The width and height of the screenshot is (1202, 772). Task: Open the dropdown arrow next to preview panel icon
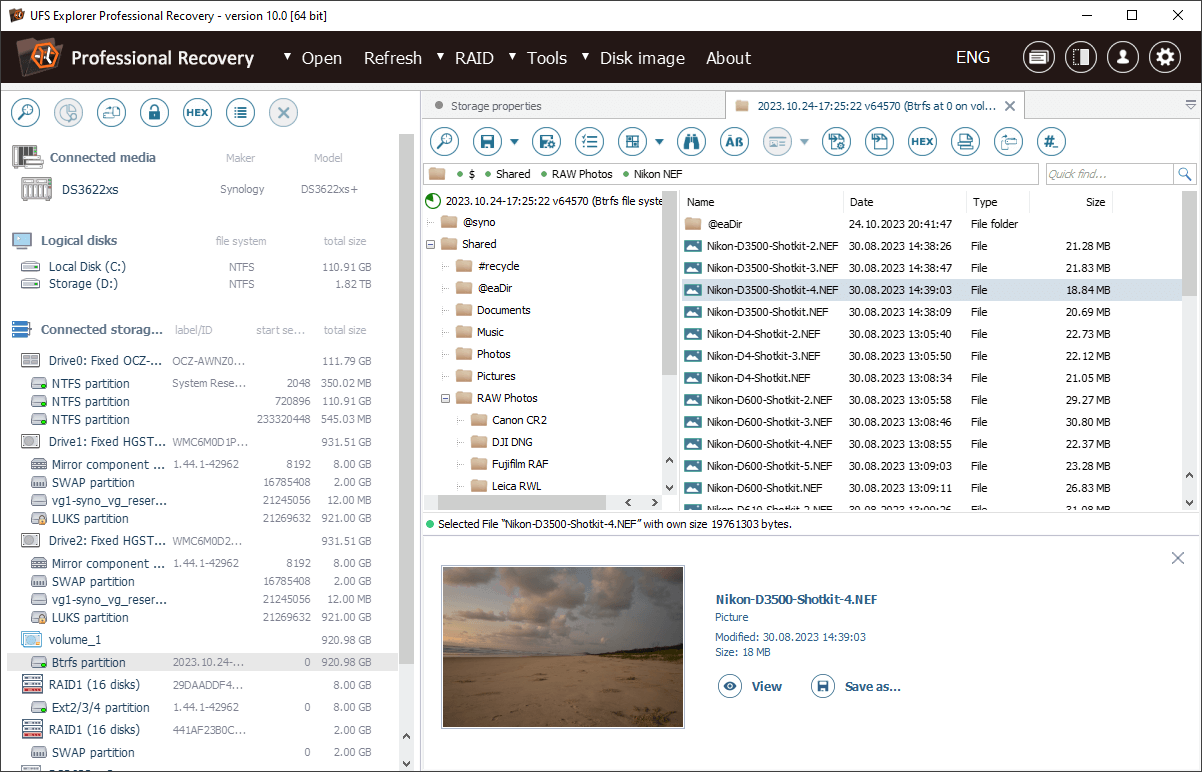(805, 142)
